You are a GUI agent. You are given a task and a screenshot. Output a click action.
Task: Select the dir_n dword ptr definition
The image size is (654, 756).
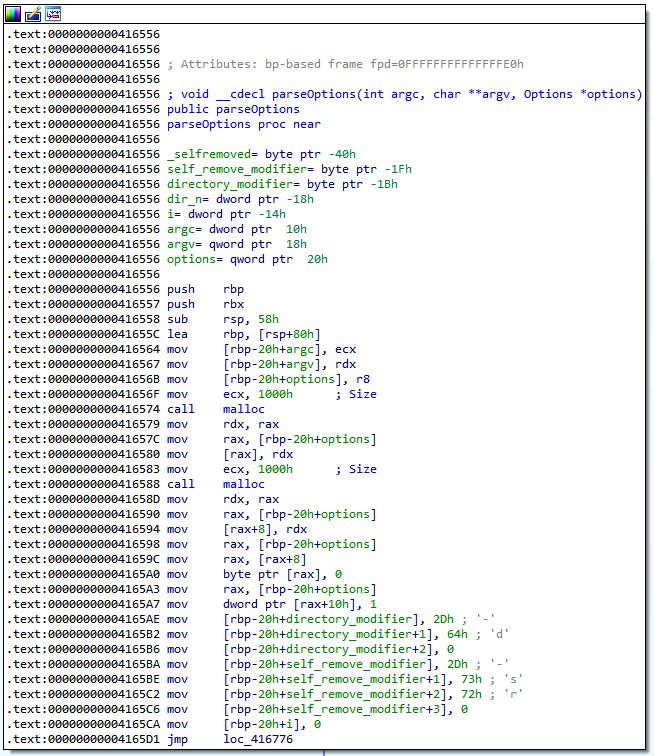coord(240,199)
